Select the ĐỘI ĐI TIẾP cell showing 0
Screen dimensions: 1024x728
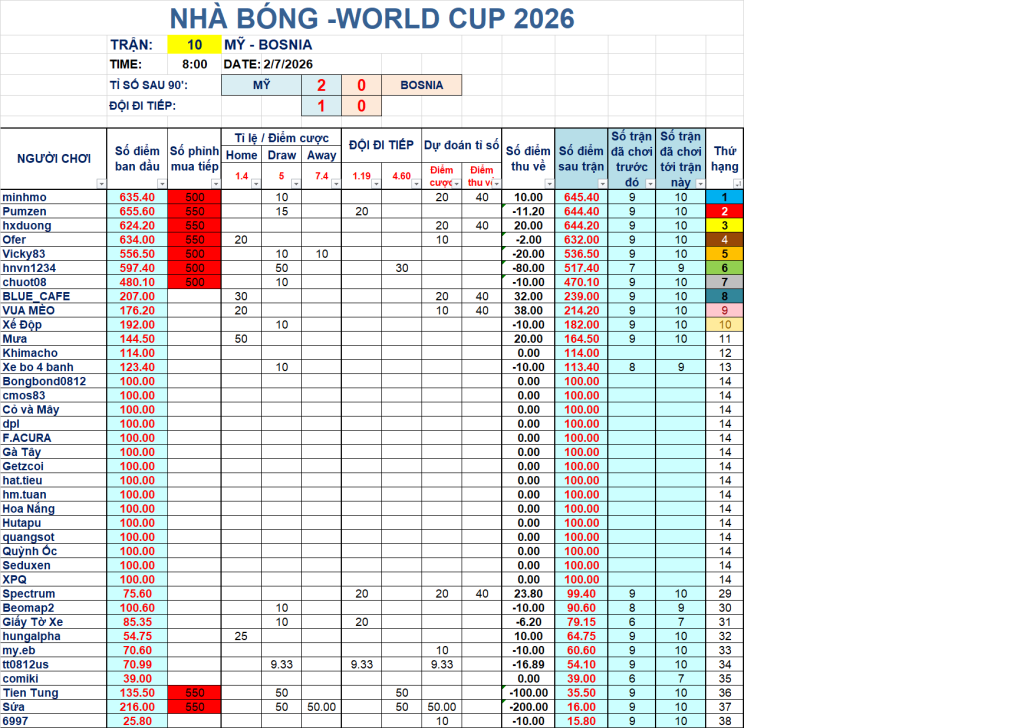(x=361, y=106)
